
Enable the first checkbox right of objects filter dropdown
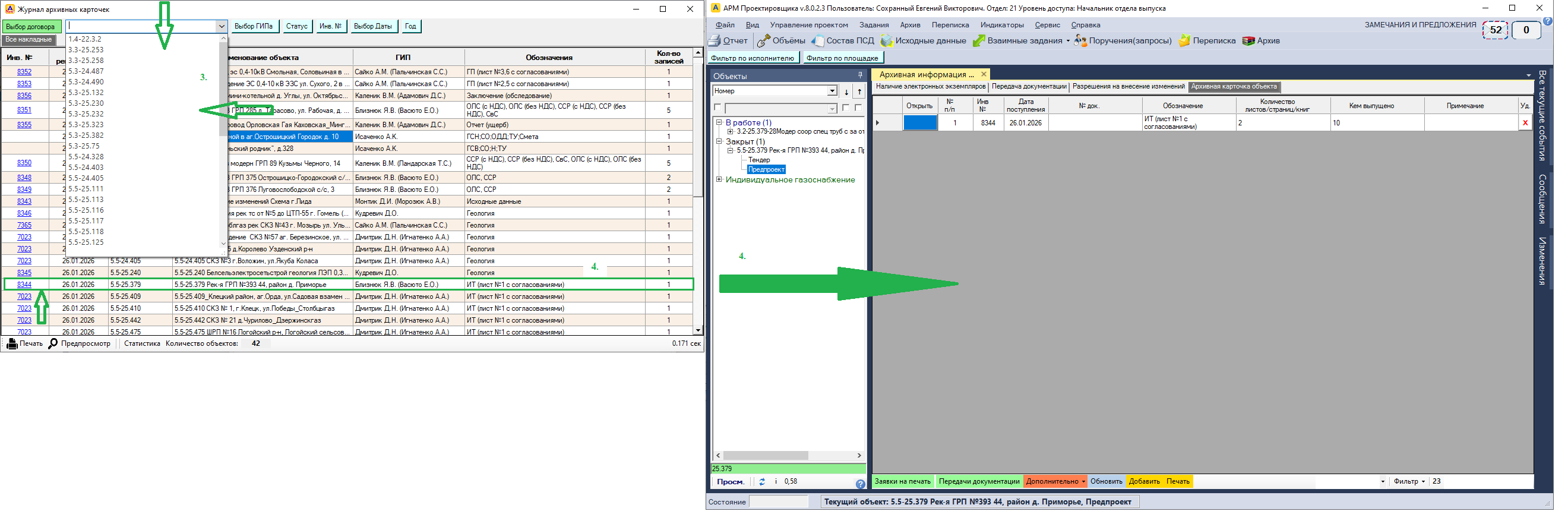pos(846,108)
